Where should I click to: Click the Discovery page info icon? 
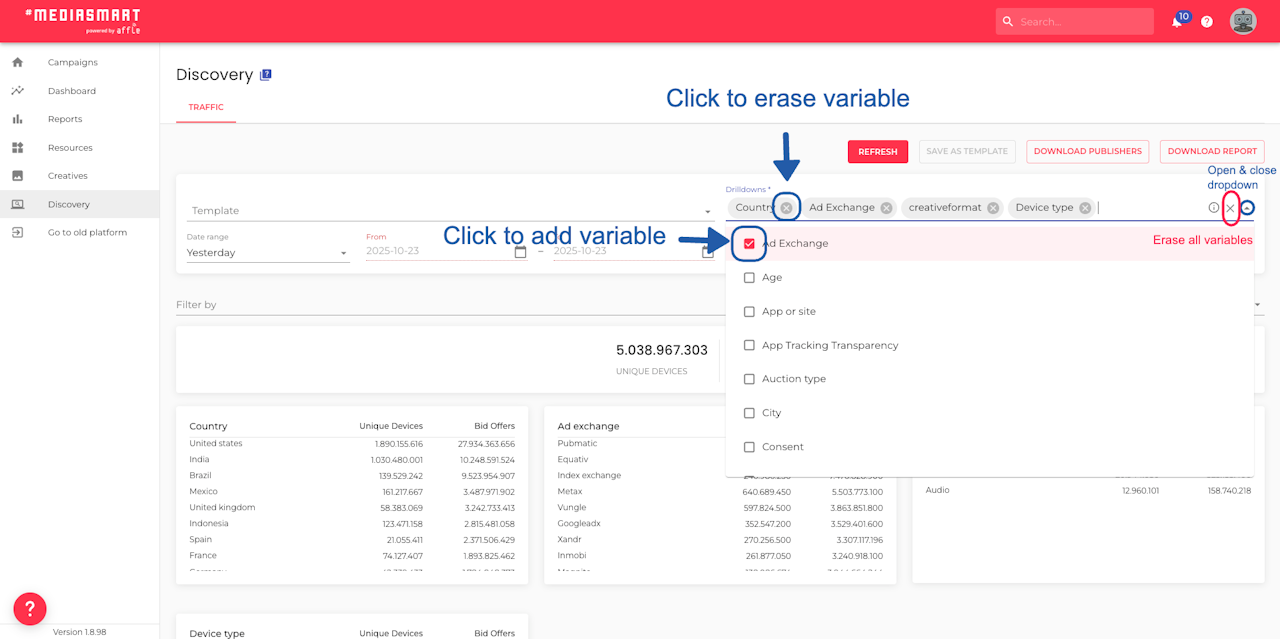click(266, 75)
